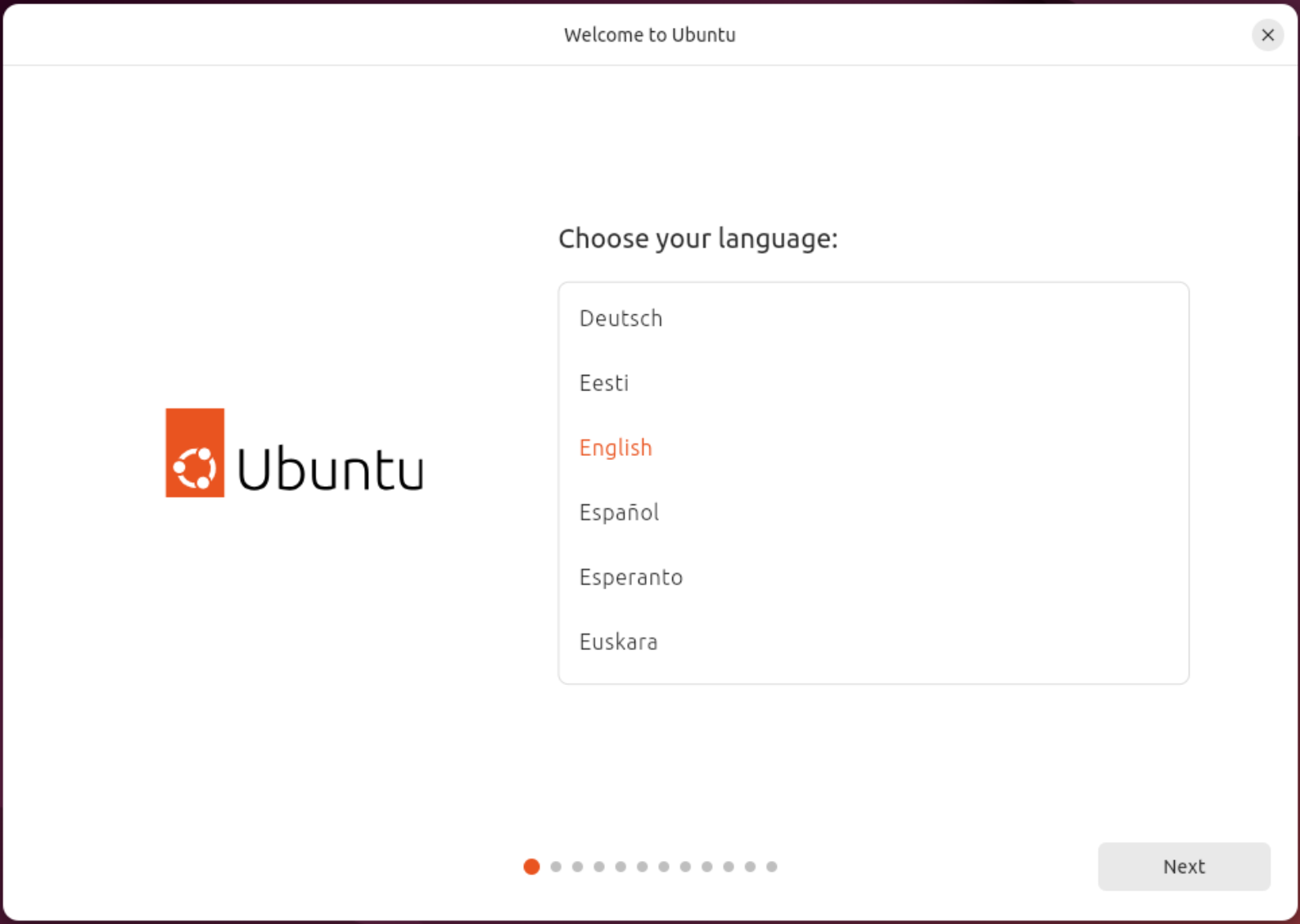Select the eighth page indicator dot

[x=685, y=867]
